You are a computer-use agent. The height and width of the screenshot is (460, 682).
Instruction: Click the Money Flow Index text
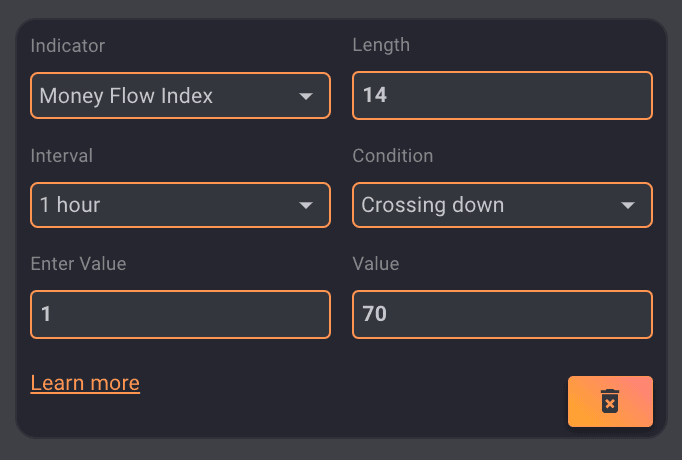pyautogui.click(x=126, y=96)
